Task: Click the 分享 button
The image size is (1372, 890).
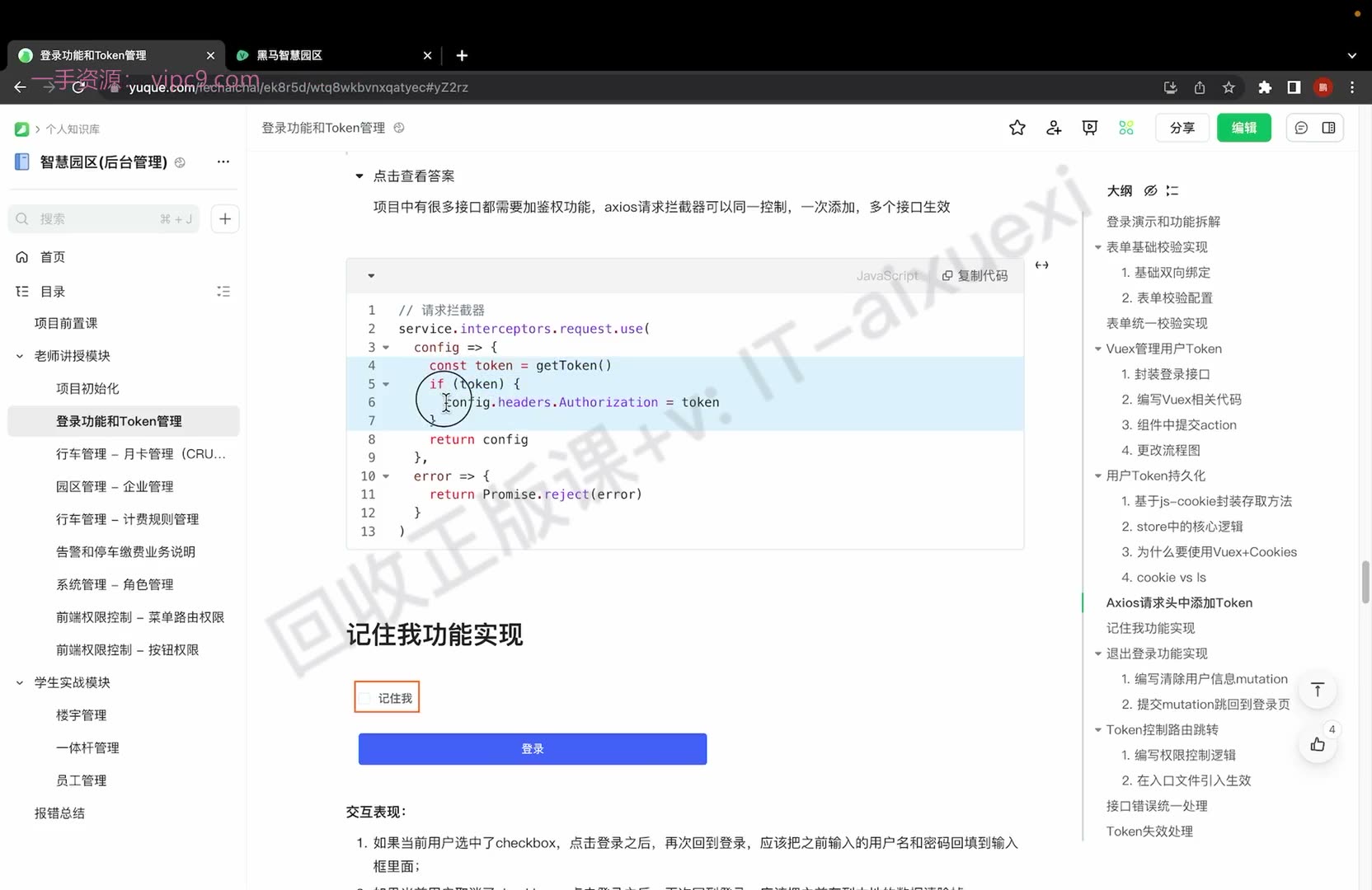Action: point(1182,128)
